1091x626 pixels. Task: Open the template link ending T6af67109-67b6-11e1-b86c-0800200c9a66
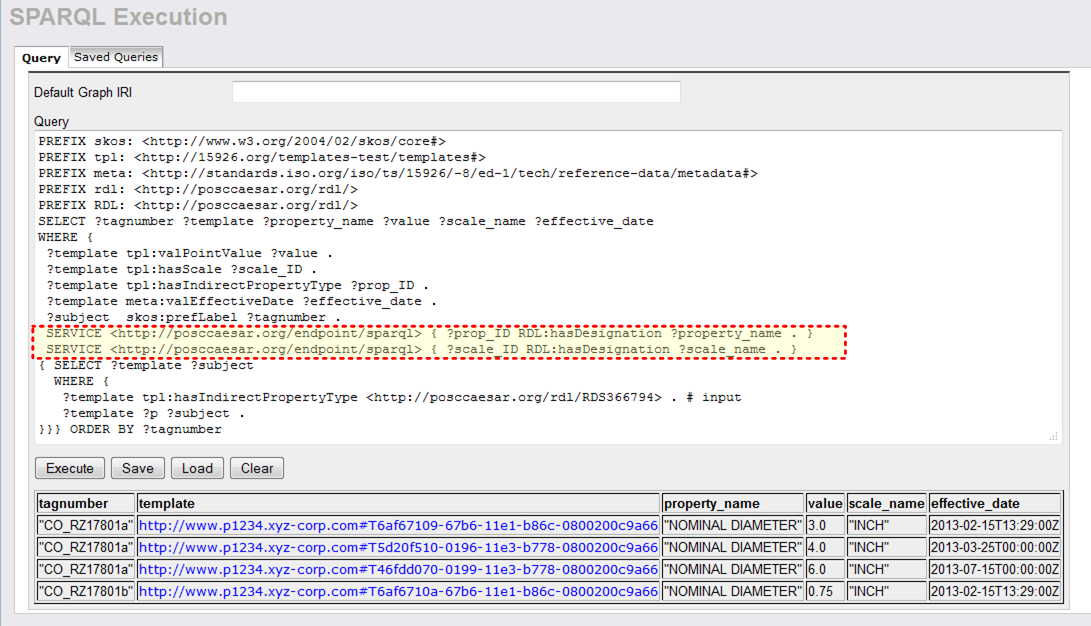pyautogui.click(x=398, y=525)
